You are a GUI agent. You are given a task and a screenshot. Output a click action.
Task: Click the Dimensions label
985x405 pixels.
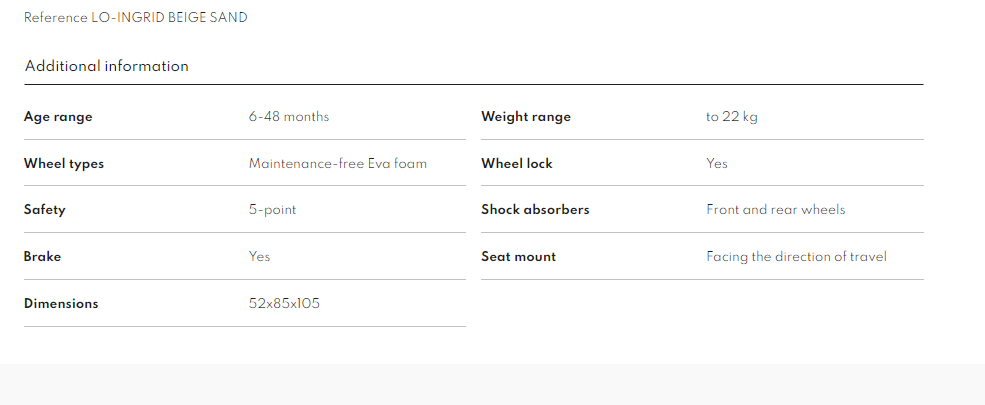pyautogui.click(x=61, y=303)
